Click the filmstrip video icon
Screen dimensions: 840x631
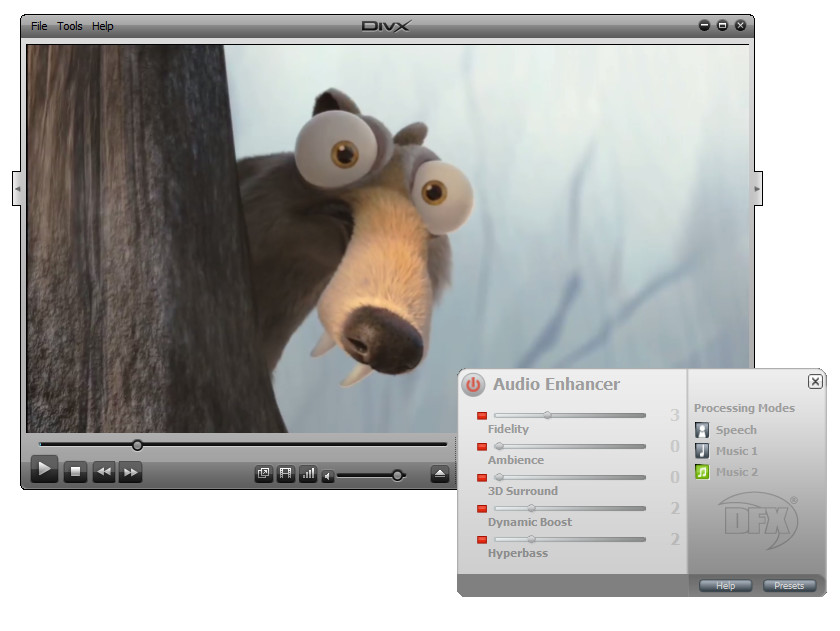(286, 474)
